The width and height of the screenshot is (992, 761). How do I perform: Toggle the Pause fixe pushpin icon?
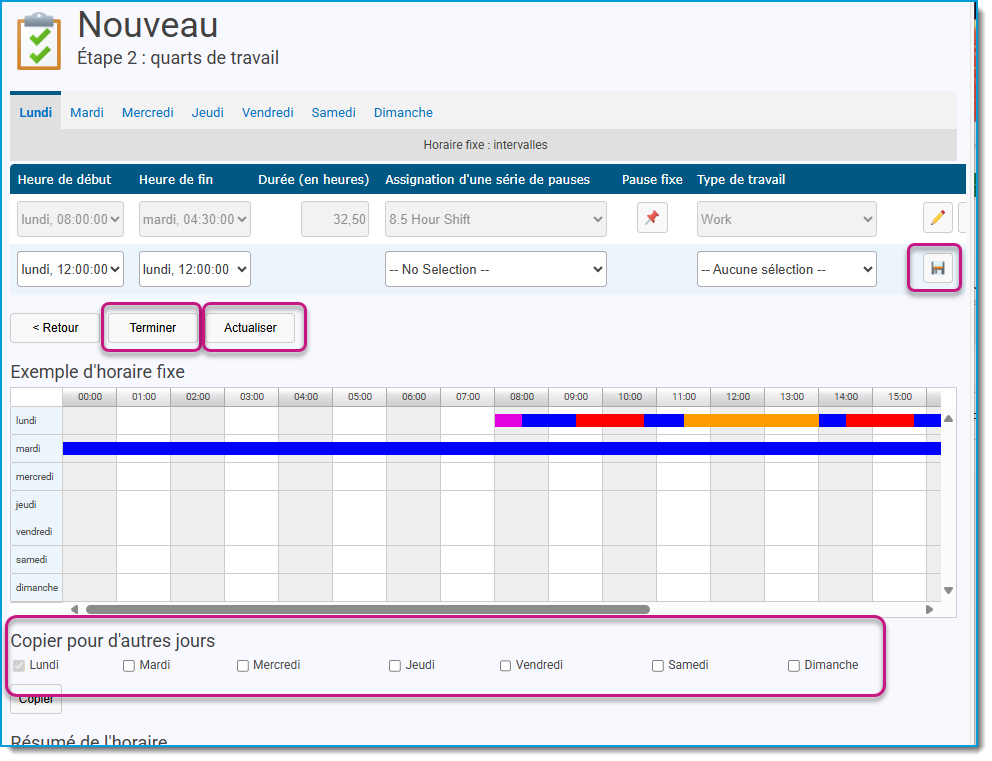pos(652,218)
